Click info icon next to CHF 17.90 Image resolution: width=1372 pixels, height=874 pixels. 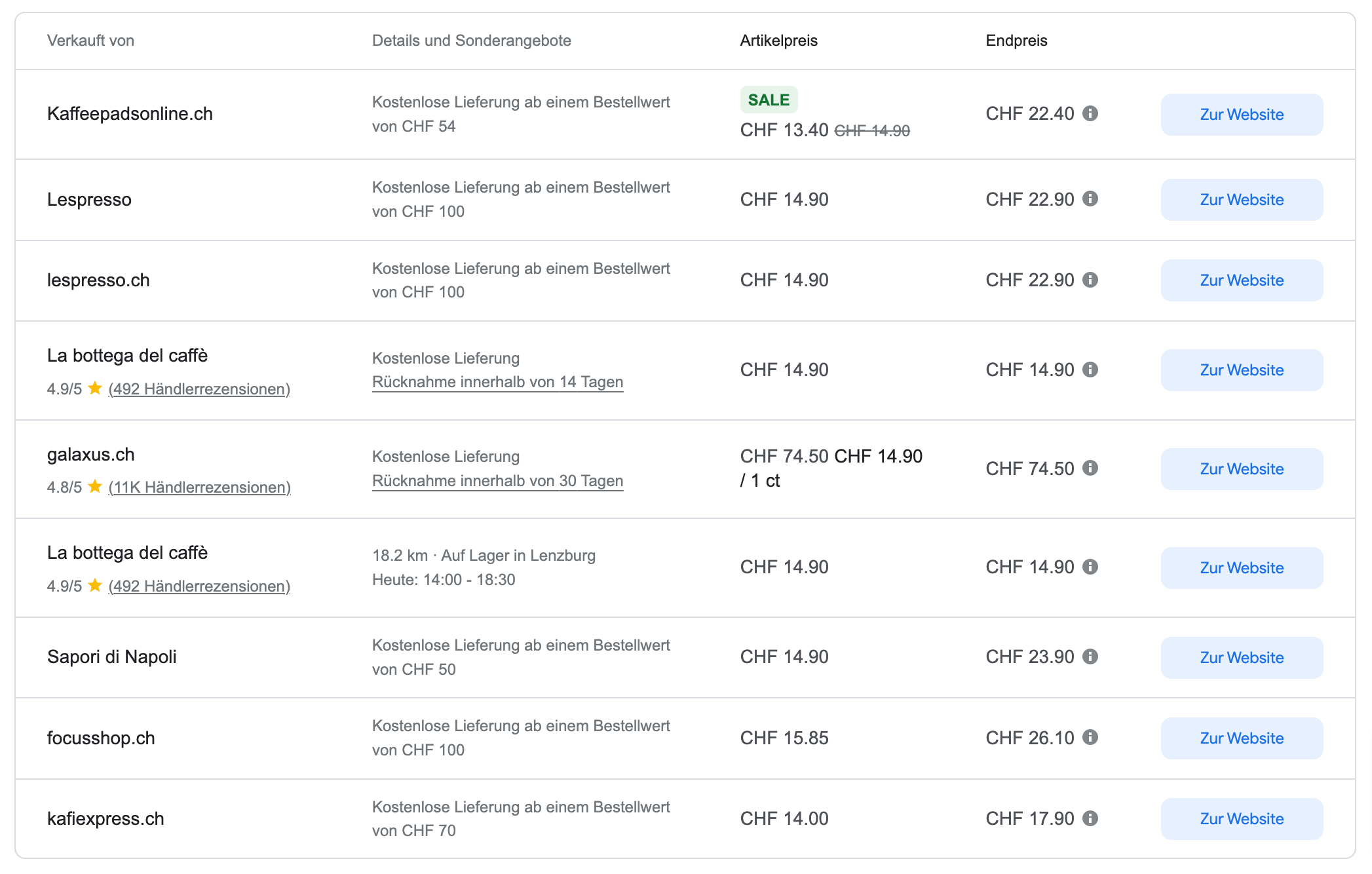click(x=1090, y=818)
